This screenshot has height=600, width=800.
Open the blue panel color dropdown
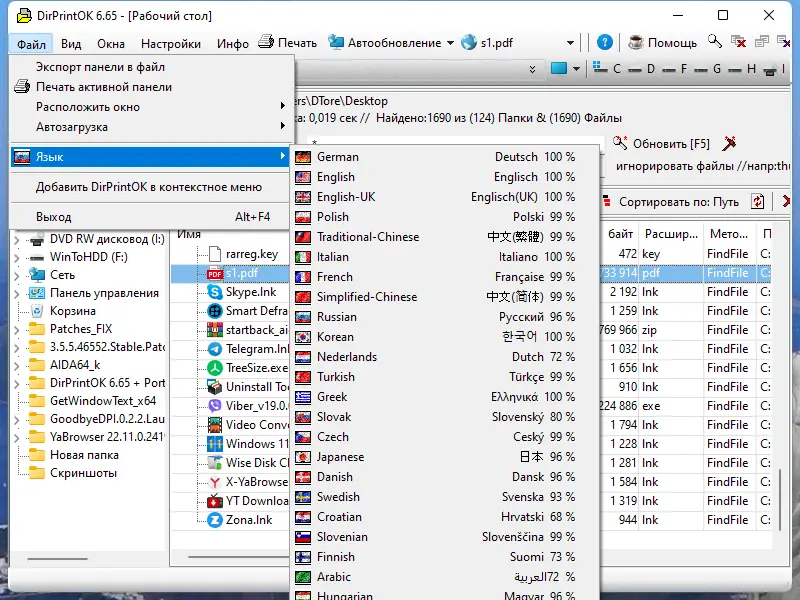point(576,68)
